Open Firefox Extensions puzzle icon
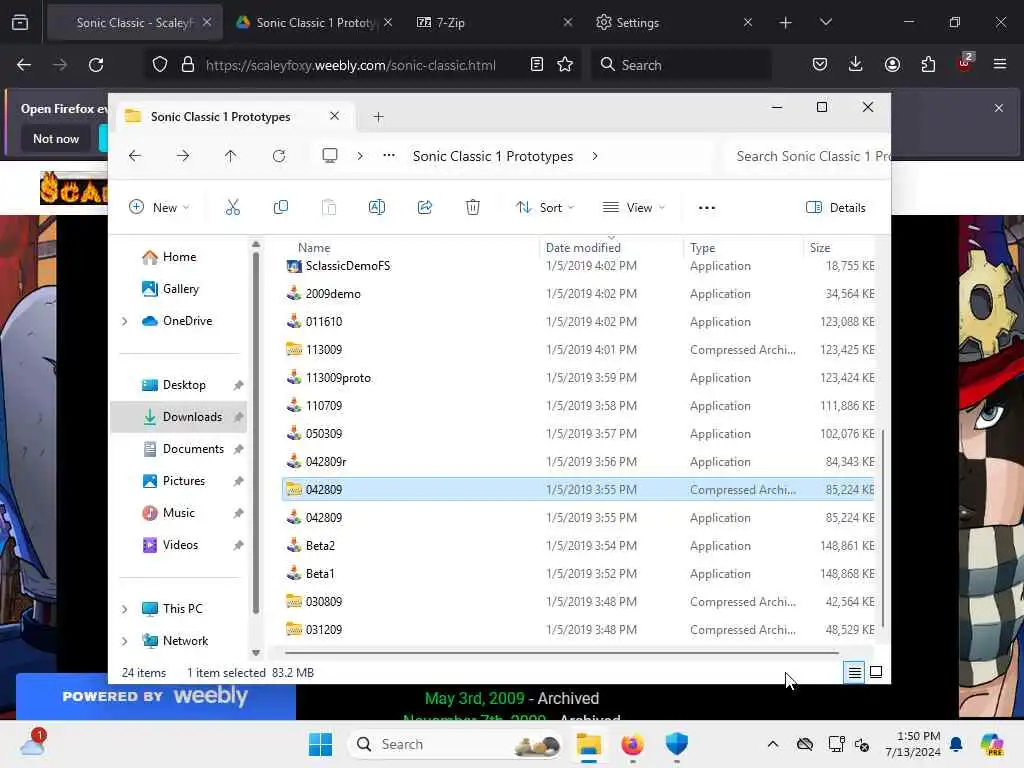The width and height of the screenshot is (1024, 768). (928, 64)
